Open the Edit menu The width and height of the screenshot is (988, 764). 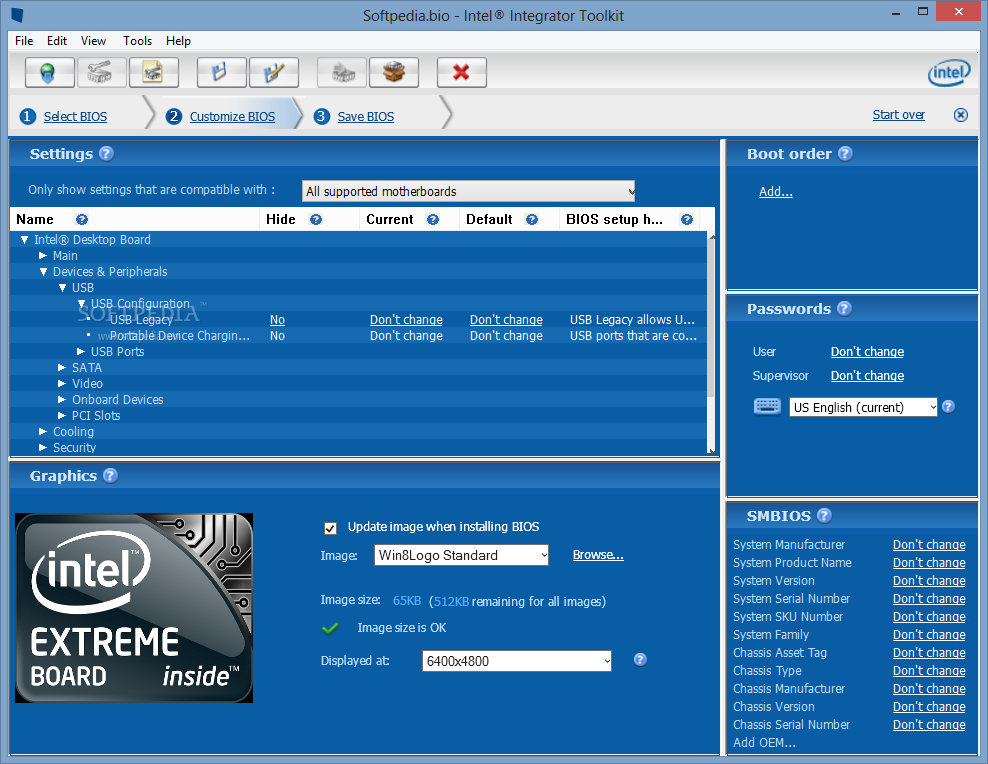click(57, 41)
